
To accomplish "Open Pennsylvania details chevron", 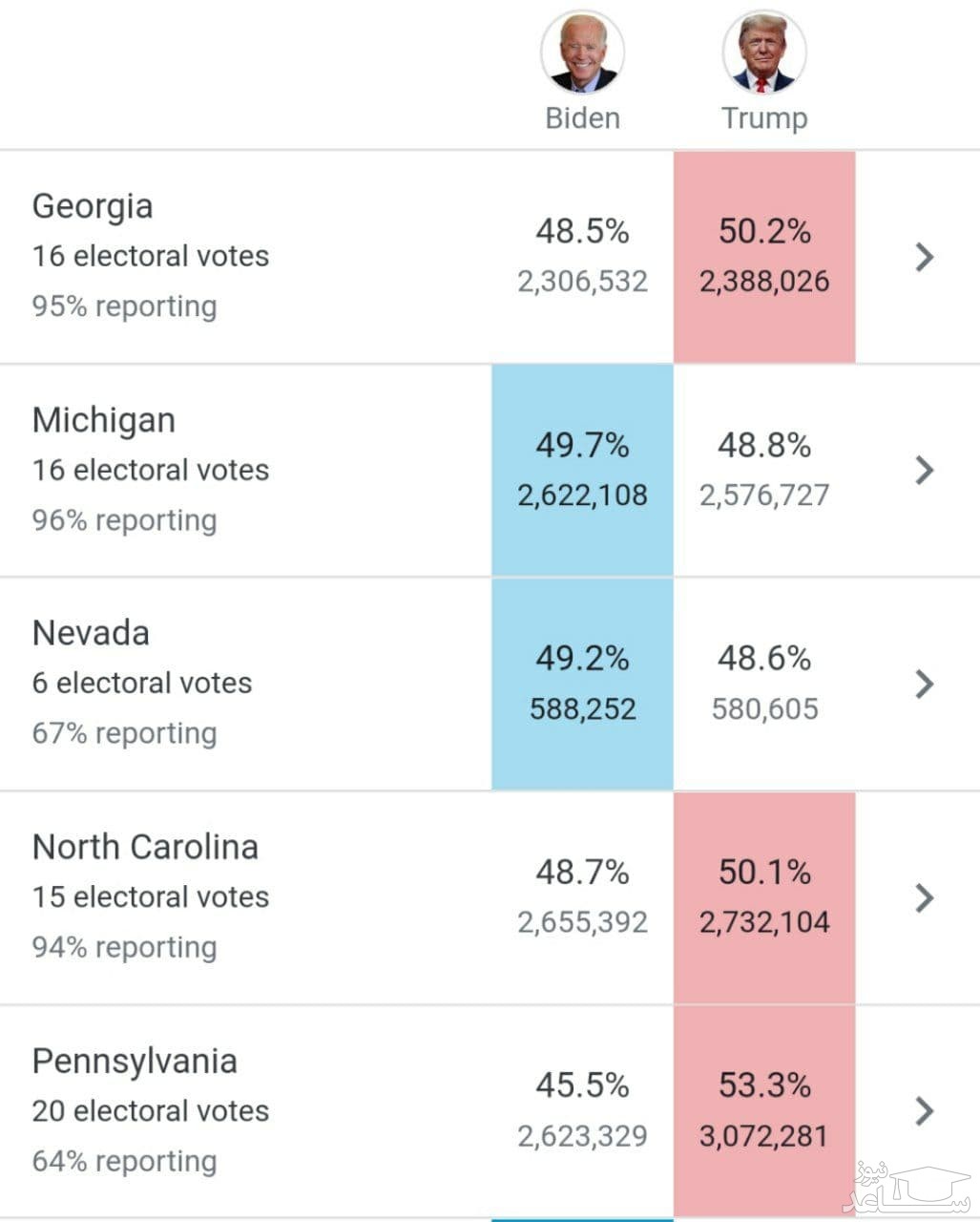I will (x=924, y=1110).
